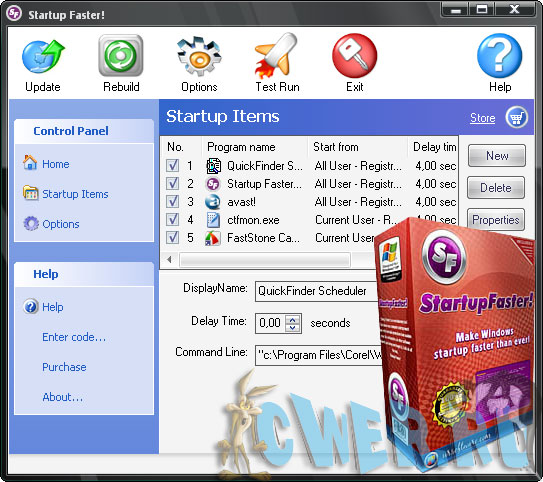Open Options via the gear toolbar icon

click(x=199, y=56)
